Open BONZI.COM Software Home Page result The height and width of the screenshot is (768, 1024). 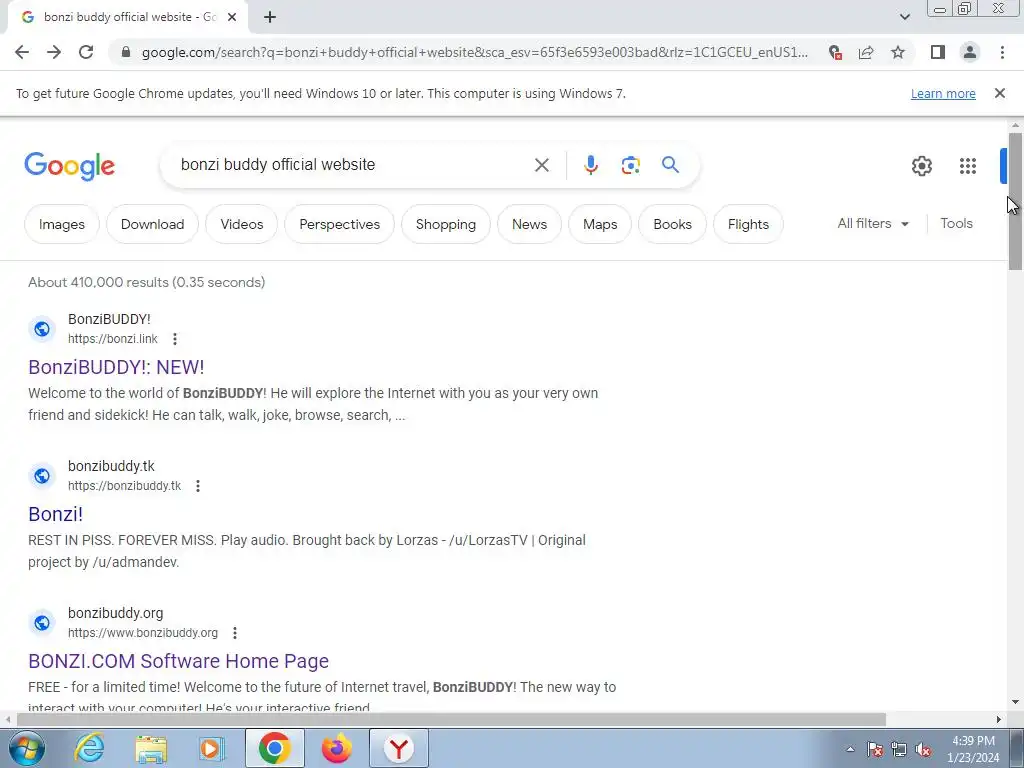pos(178,661)
